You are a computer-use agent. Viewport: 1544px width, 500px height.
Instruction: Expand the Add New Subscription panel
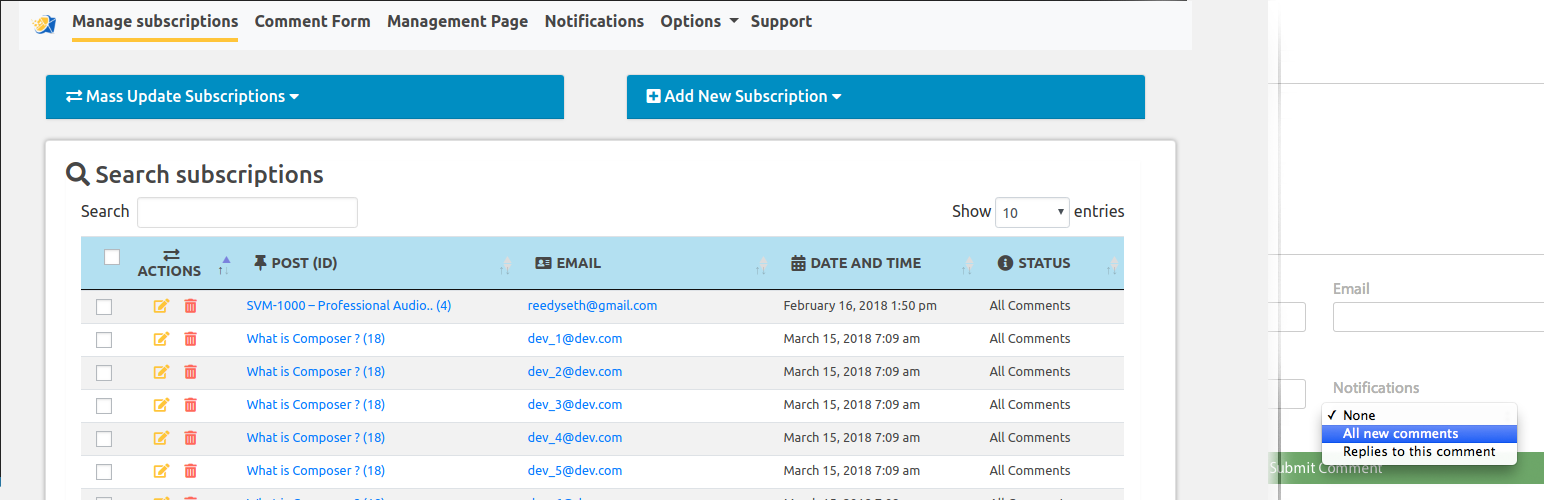[x=744, y=97]
